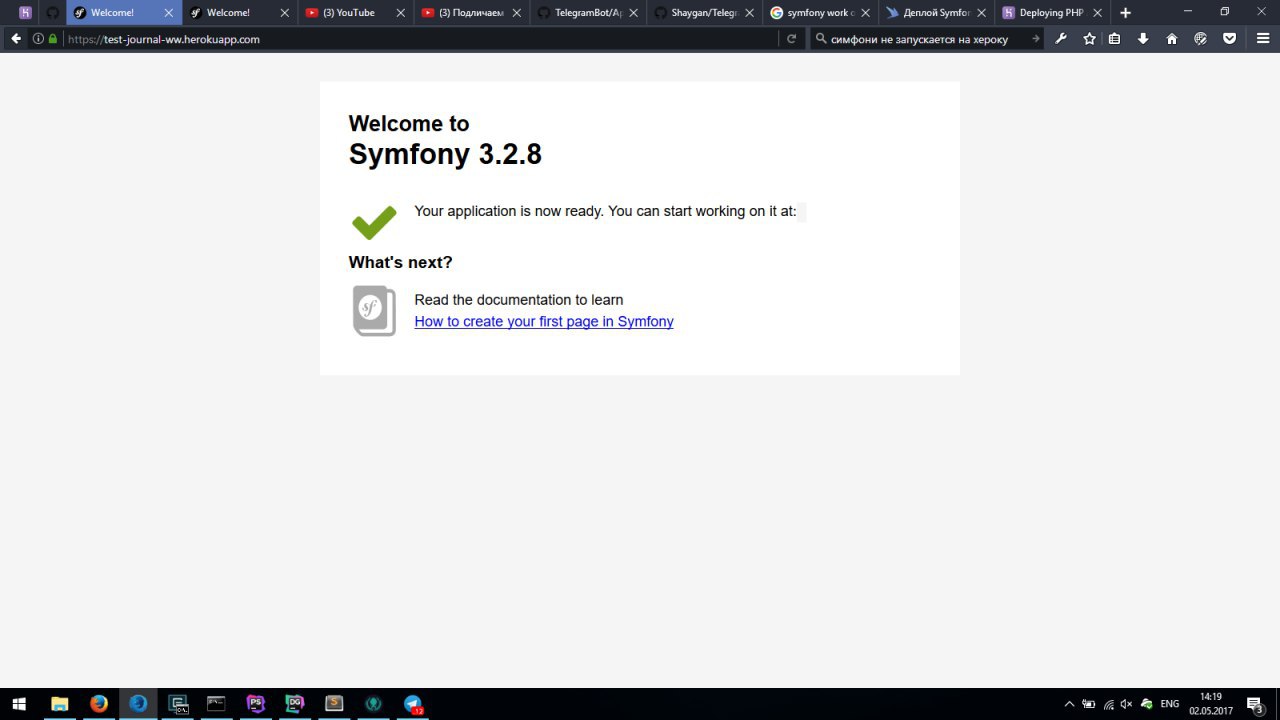Switch to the Деплой Symfony tab
Screen dimensions: 1280x720
point(936,13)
